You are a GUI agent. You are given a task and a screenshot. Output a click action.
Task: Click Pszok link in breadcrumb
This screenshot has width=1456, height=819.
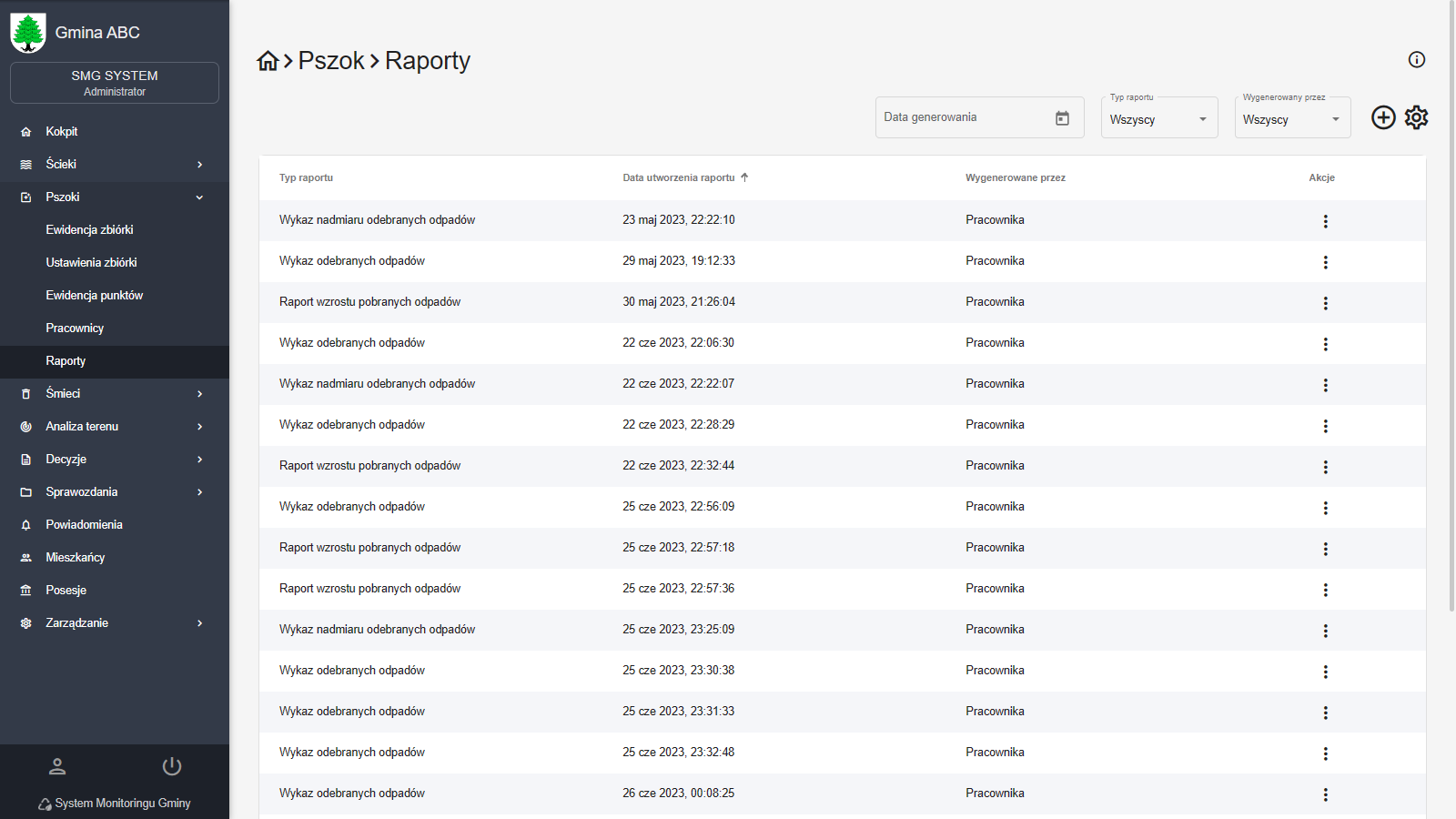(x=331, y=61)
